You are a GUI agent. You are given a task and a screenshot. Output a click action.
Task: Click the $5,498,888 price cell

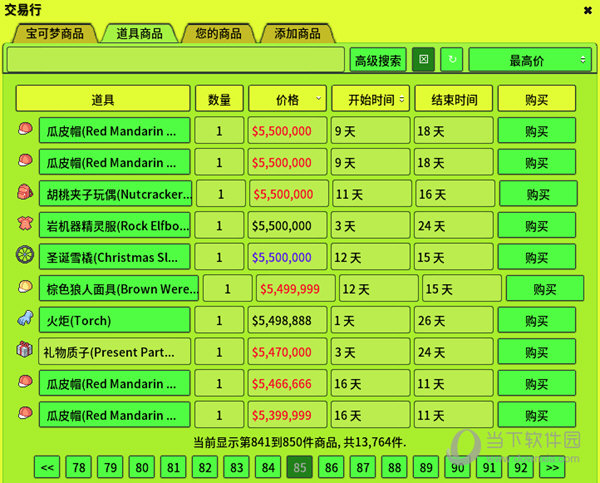pos(287,320)
